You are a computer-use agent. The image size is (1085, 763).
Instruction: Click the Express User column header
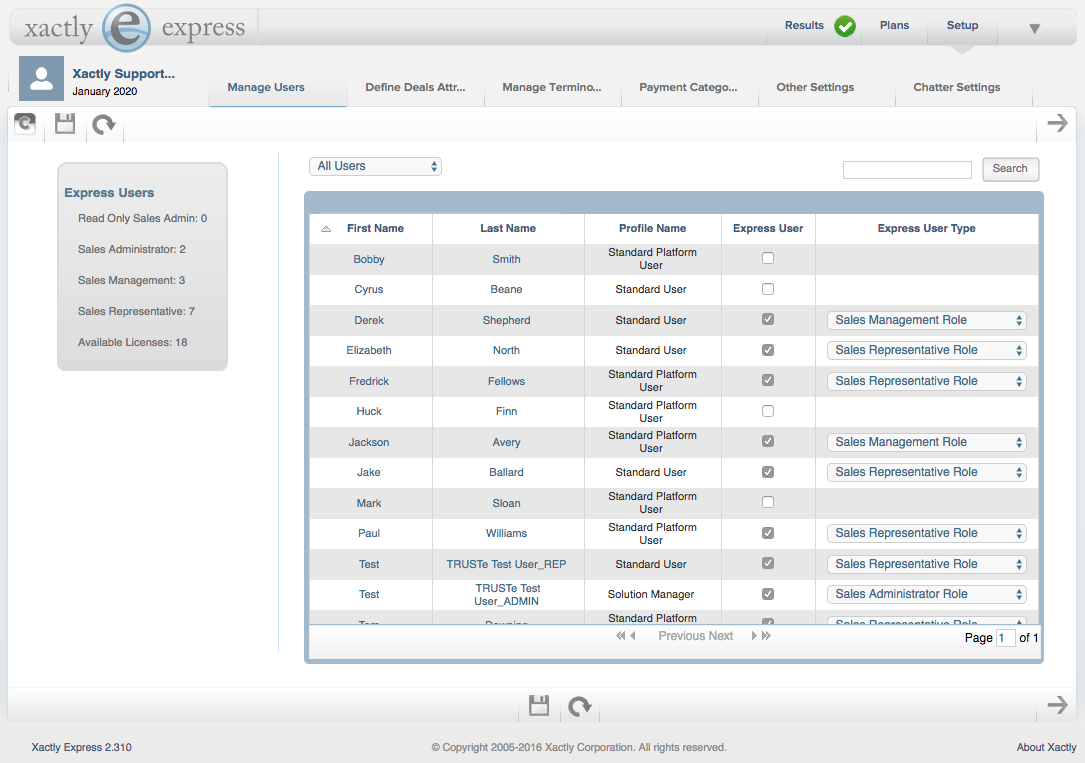(x=768, y=228)
